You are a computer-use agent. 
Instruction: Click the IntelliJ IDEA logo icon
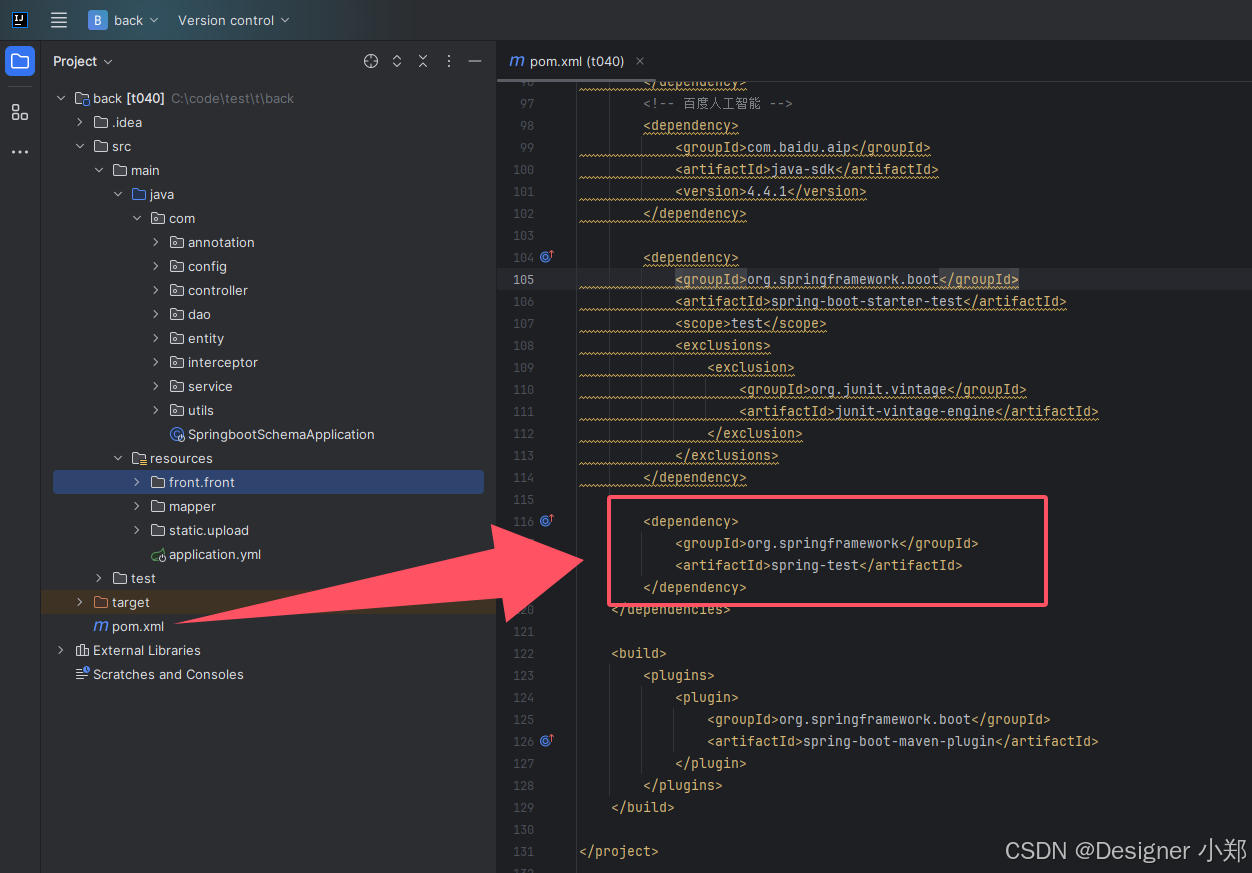point(20,20)
